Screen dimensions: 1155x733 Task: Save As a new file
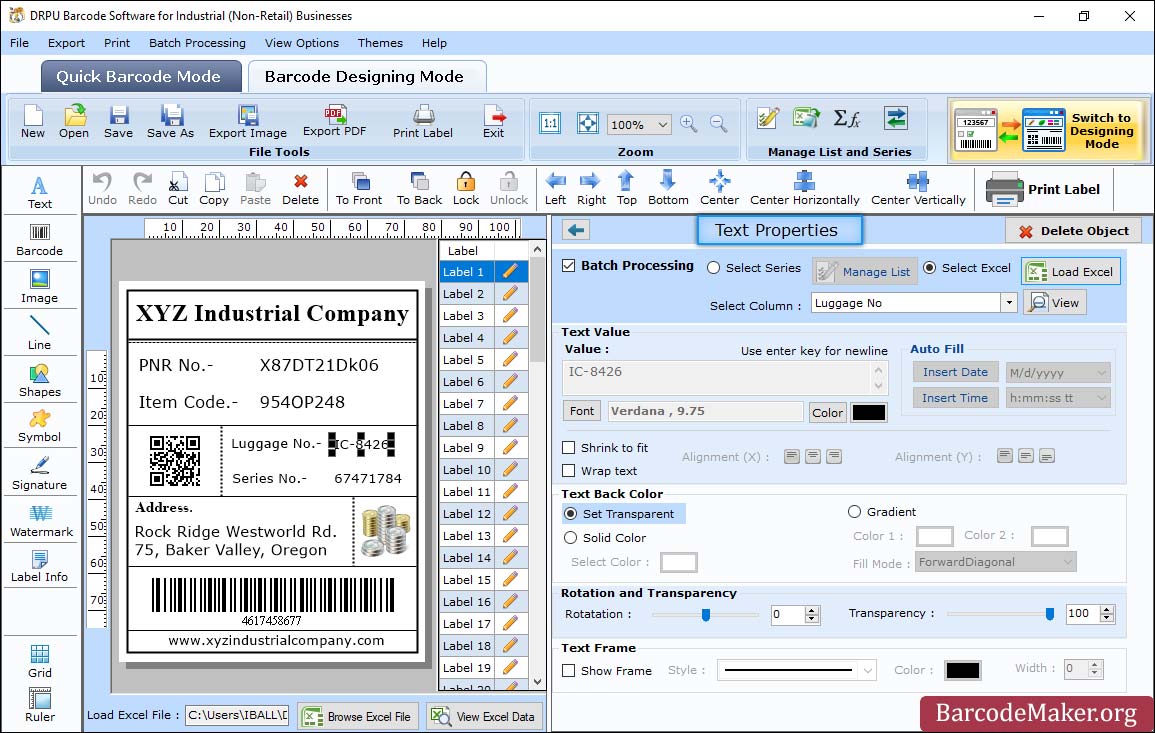(170, 122)
